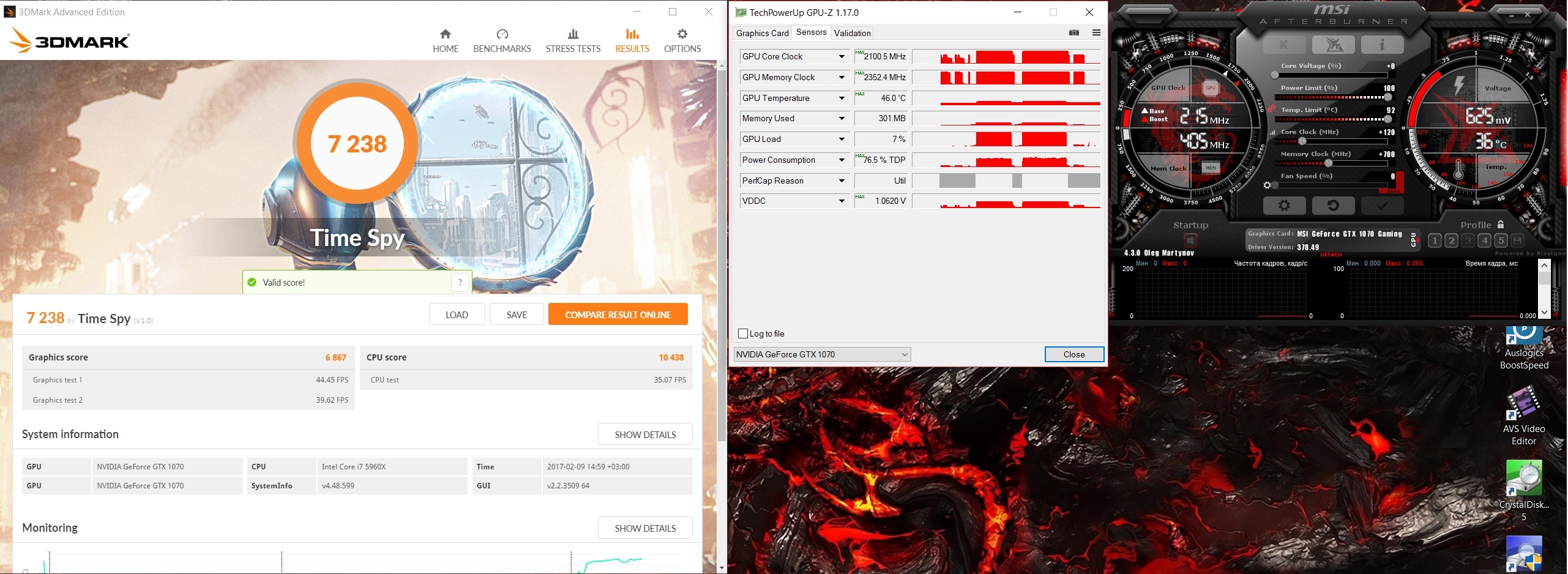Reset Afterburner settings with the circular arrow
Image resolution: width=1568 pixels, height=574 pixels.
point(1332,206)
